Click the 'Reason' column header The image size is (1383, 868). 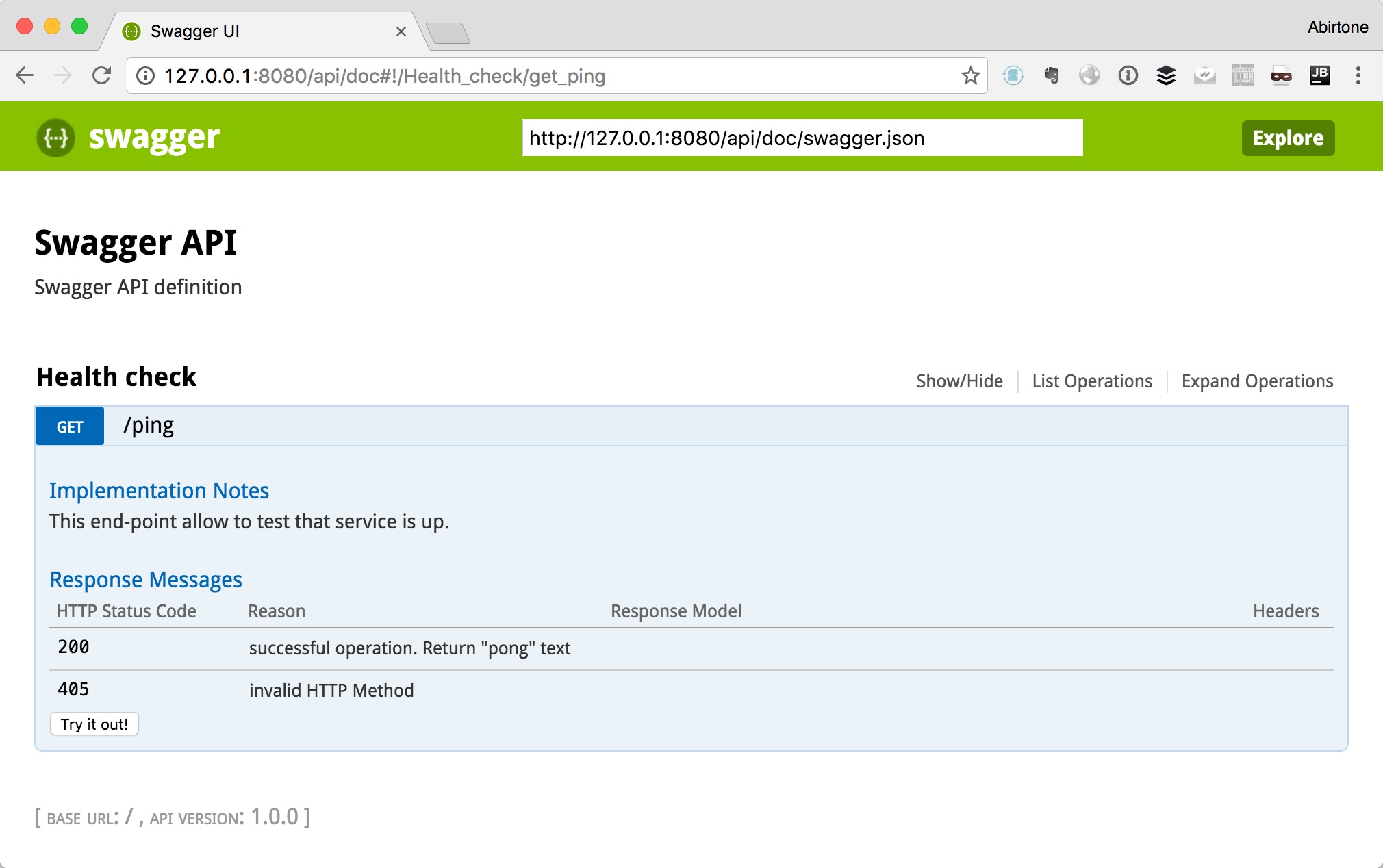[277, 611]
